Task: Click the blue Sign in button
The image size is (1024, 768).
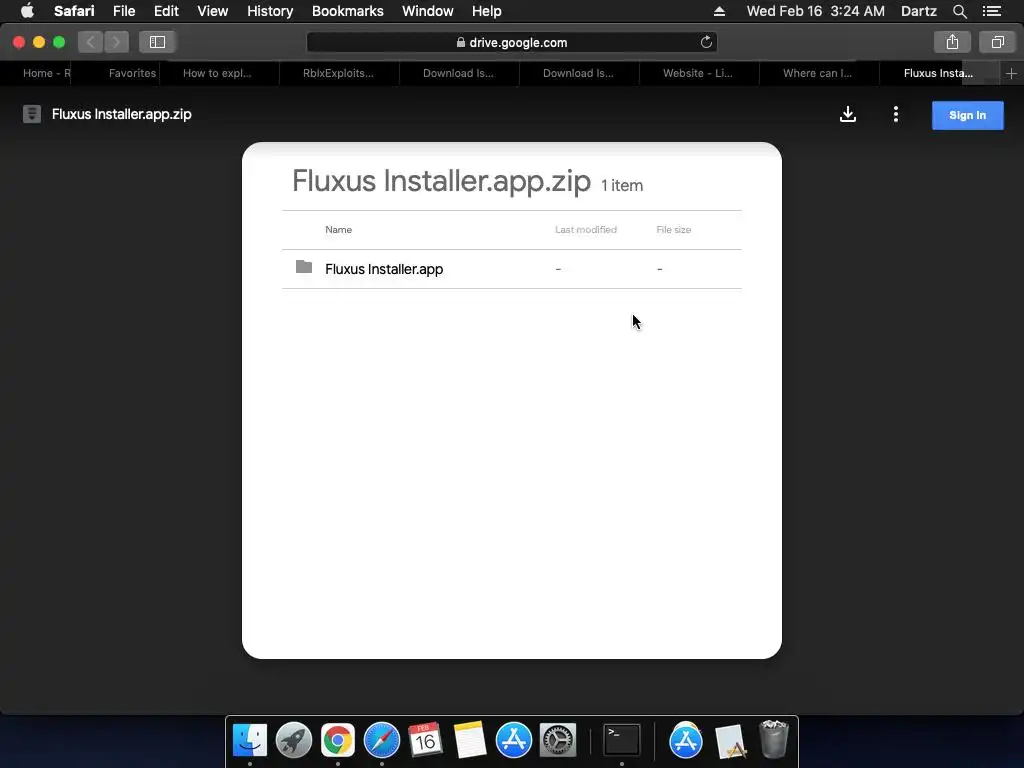Action: click(967, 115)
